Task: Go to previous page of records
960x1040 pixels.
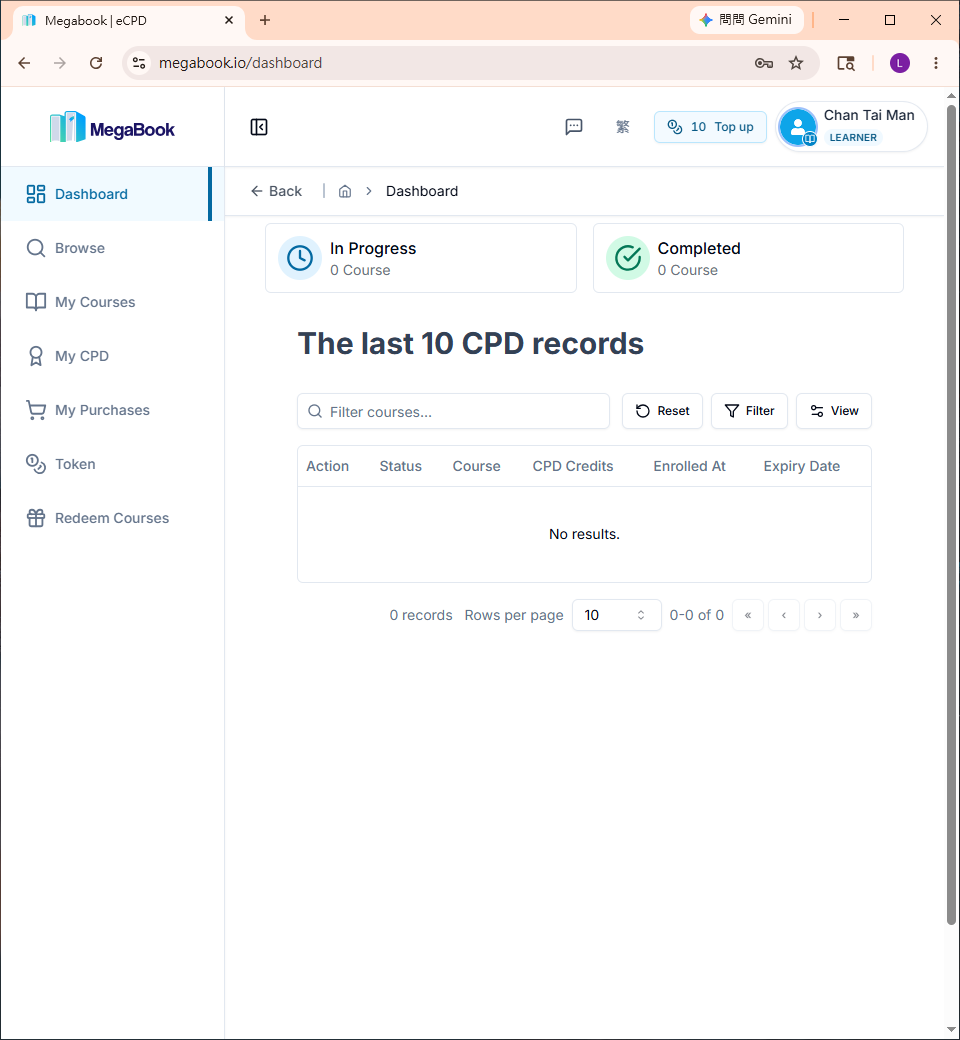Action: coord(784,615)
